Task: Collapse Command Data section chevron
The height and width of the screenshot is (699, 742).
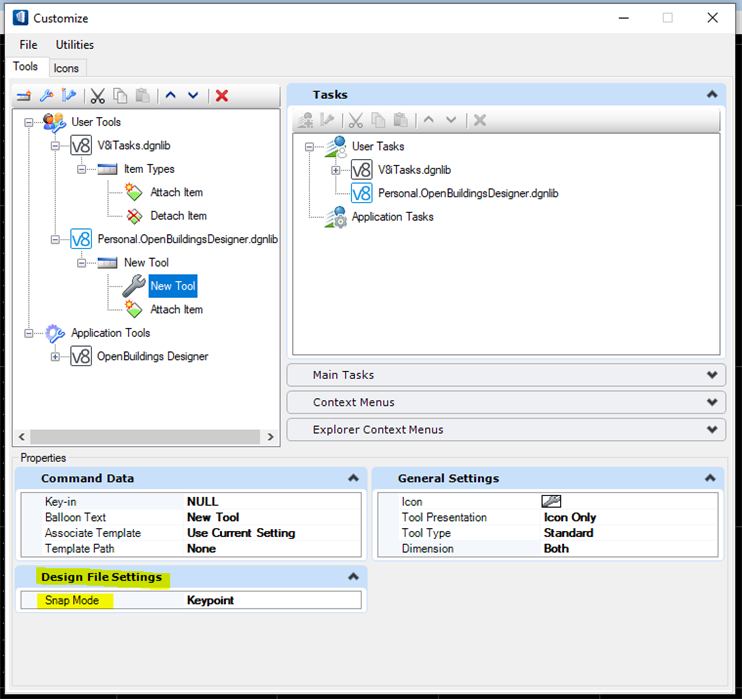Action: tap(353, 478)
